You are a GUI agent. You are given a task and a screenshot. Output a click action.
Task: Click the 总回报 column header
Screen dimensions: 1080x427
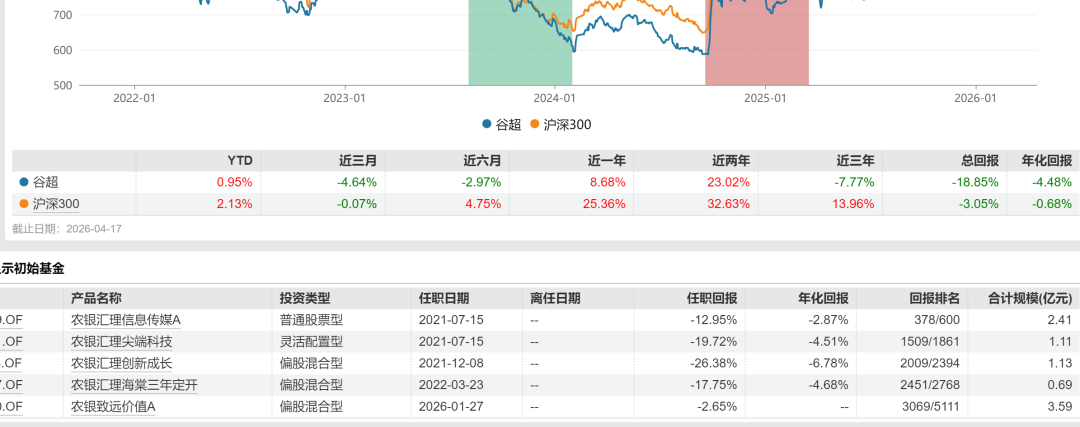coord(979,160)
